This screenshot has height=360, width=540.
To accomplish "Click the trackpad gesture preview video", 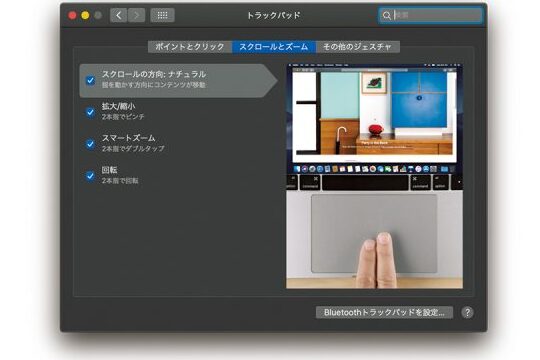I will (x=374, y=176).
